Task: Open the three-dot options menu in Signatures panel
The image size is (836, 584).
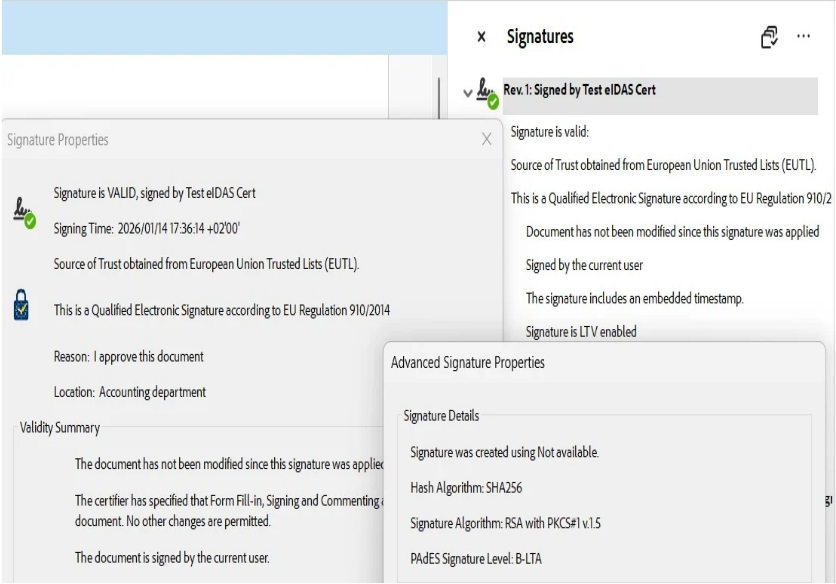Action: pyautogui.click(x=803, y=36)
